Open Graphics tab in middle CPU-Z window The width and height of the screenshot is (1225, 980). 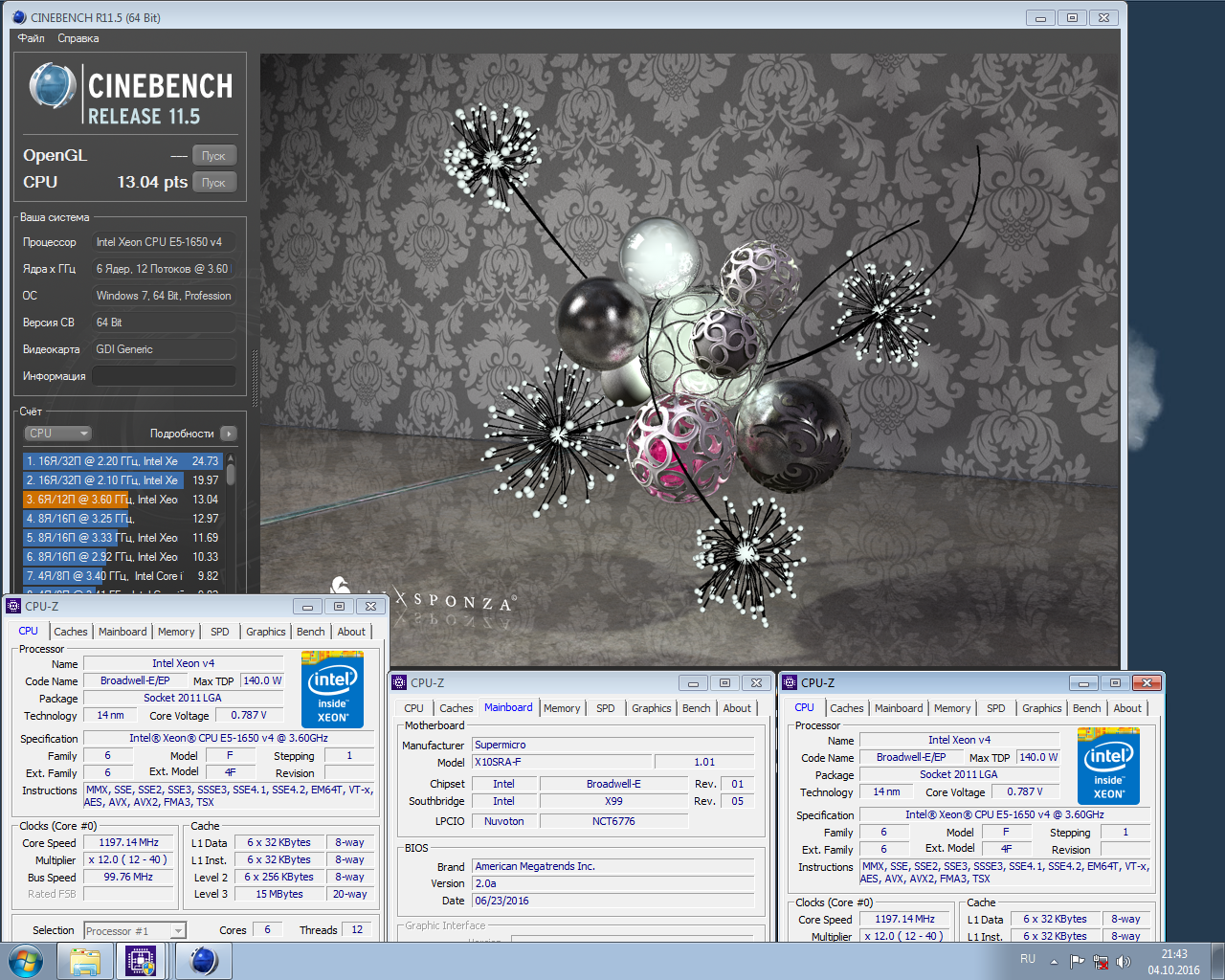pos(652,708)
